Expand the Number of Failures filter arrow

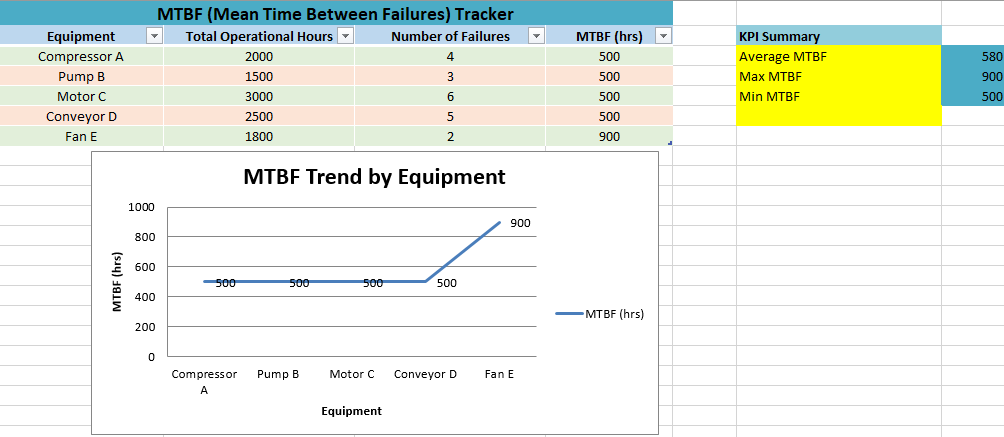pos(535,36)
